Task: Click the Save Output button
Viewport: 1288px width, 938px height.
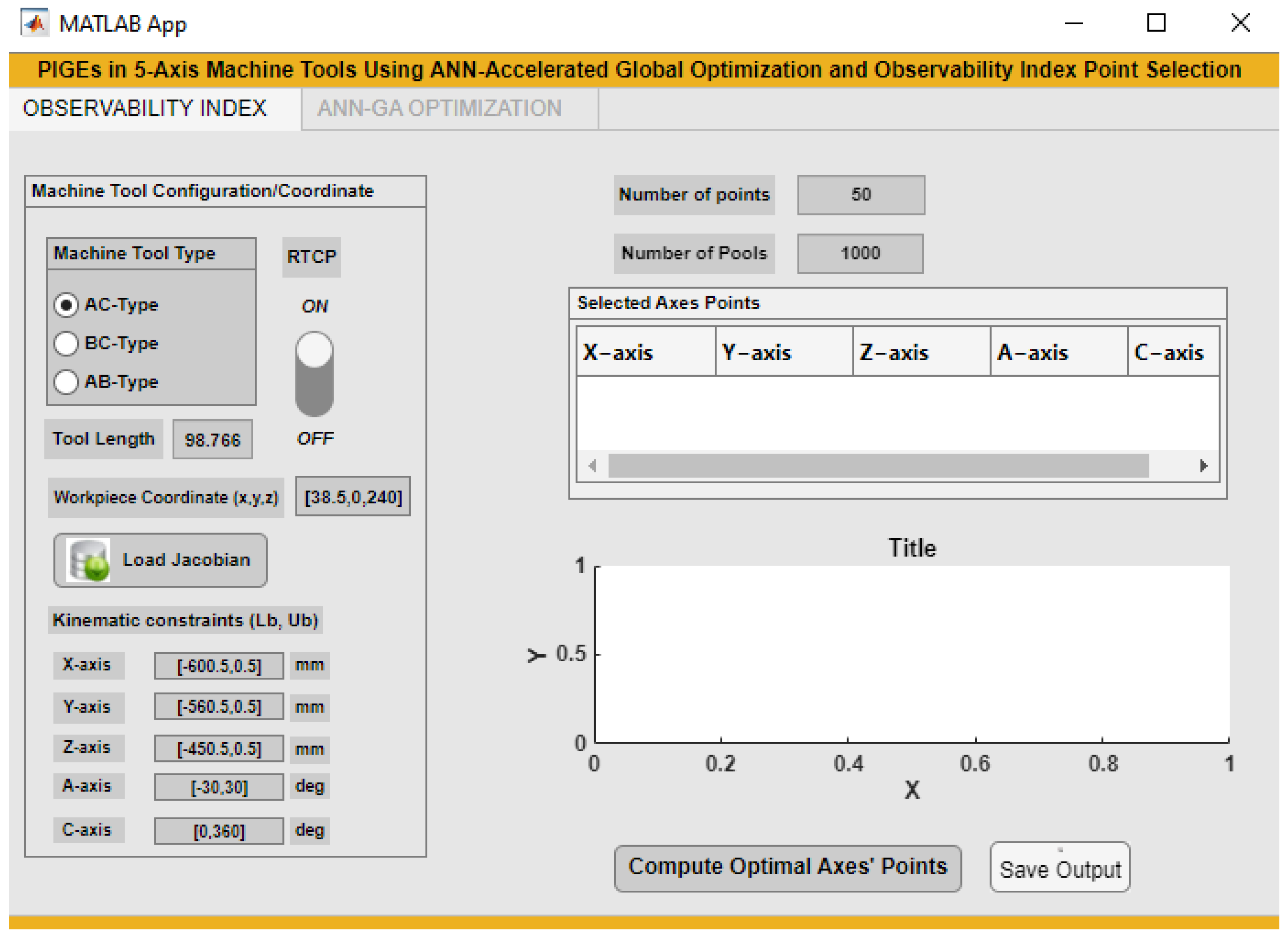Action: coord(1060,868)
